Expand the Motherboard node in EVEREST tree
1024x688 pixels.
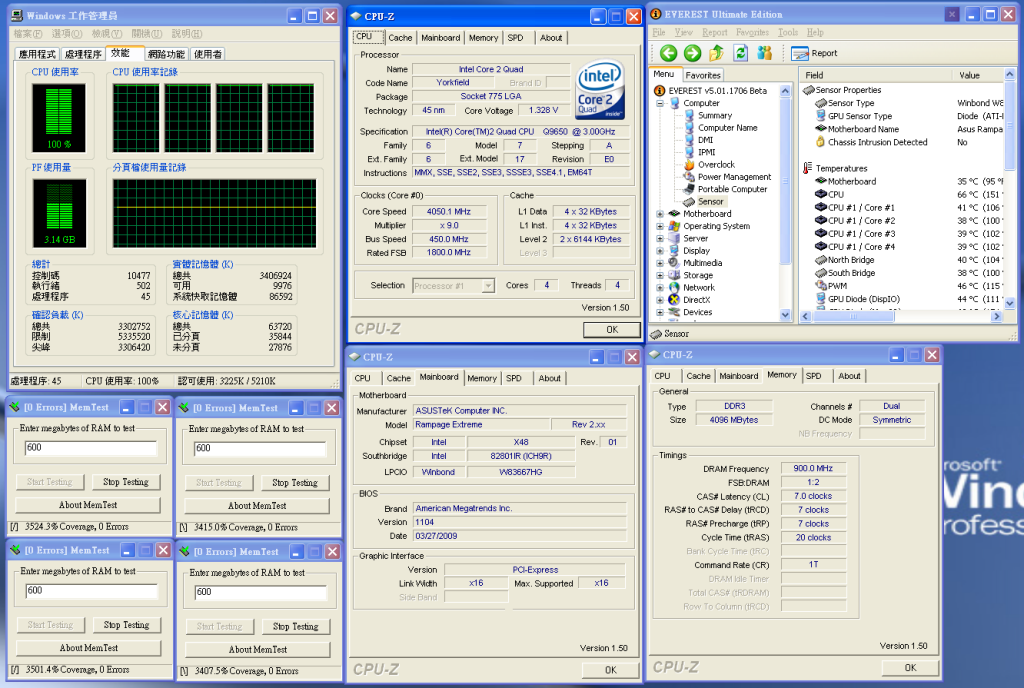coord(660,214)
